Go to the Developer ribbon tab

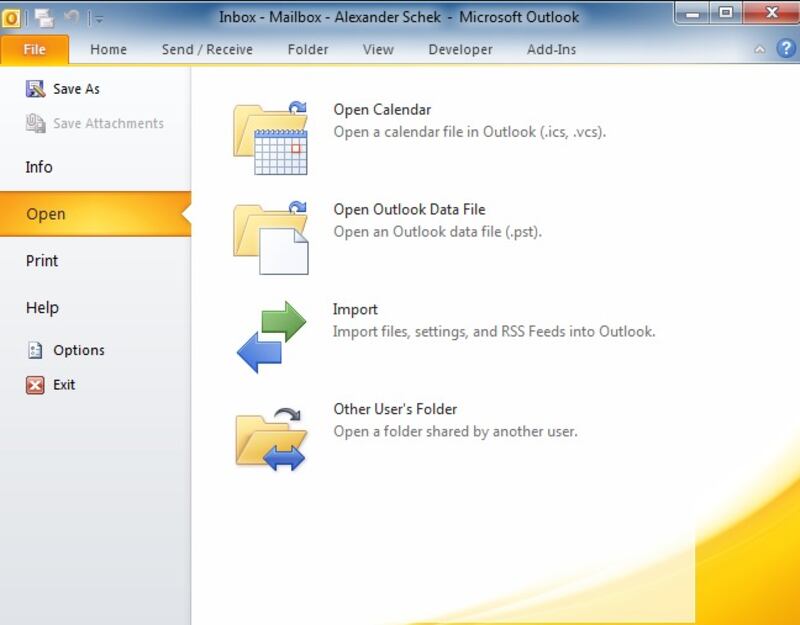(x=460, y=49)
